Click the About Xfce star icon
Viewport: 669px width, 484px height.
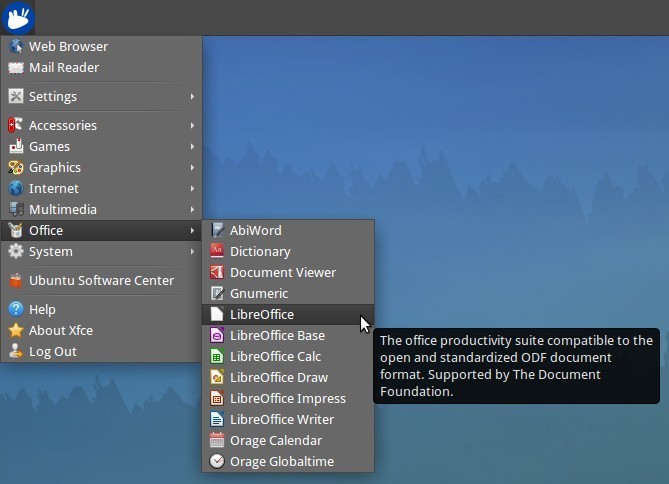[16, 330]
